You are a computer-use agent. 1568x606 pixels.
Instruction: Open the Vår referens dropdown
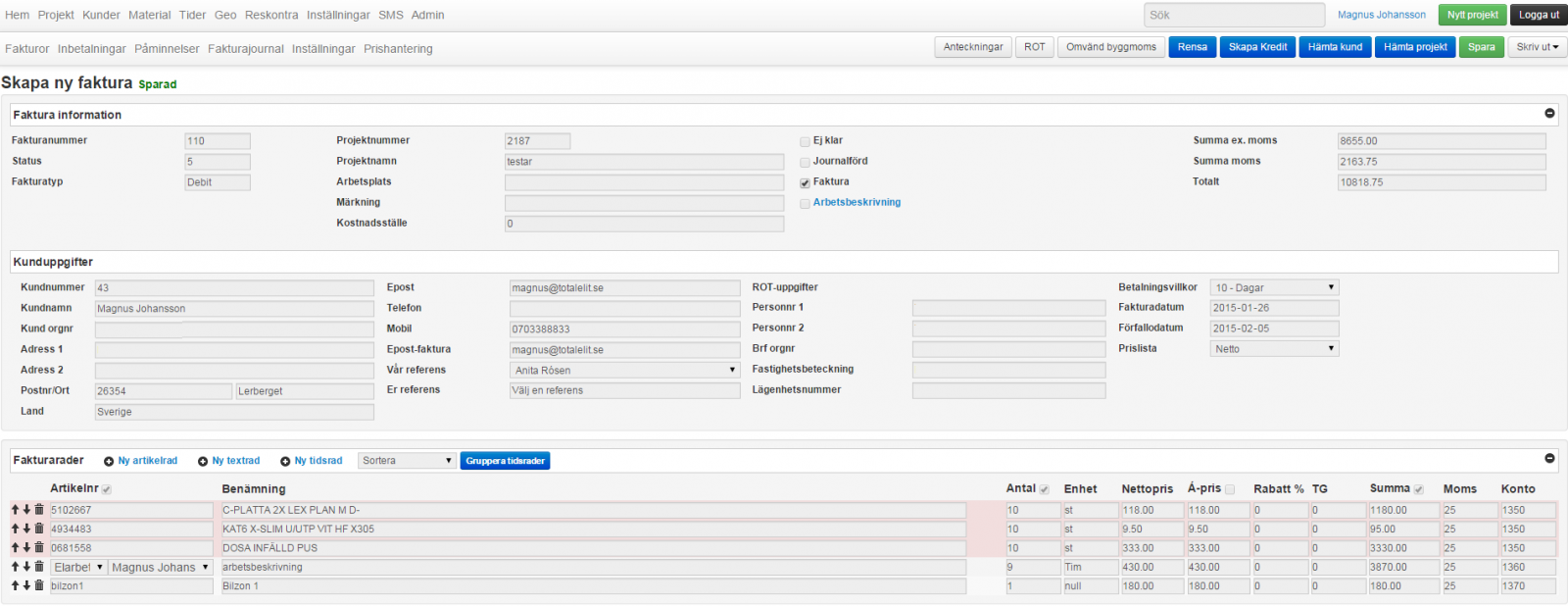tap(624, 370)
